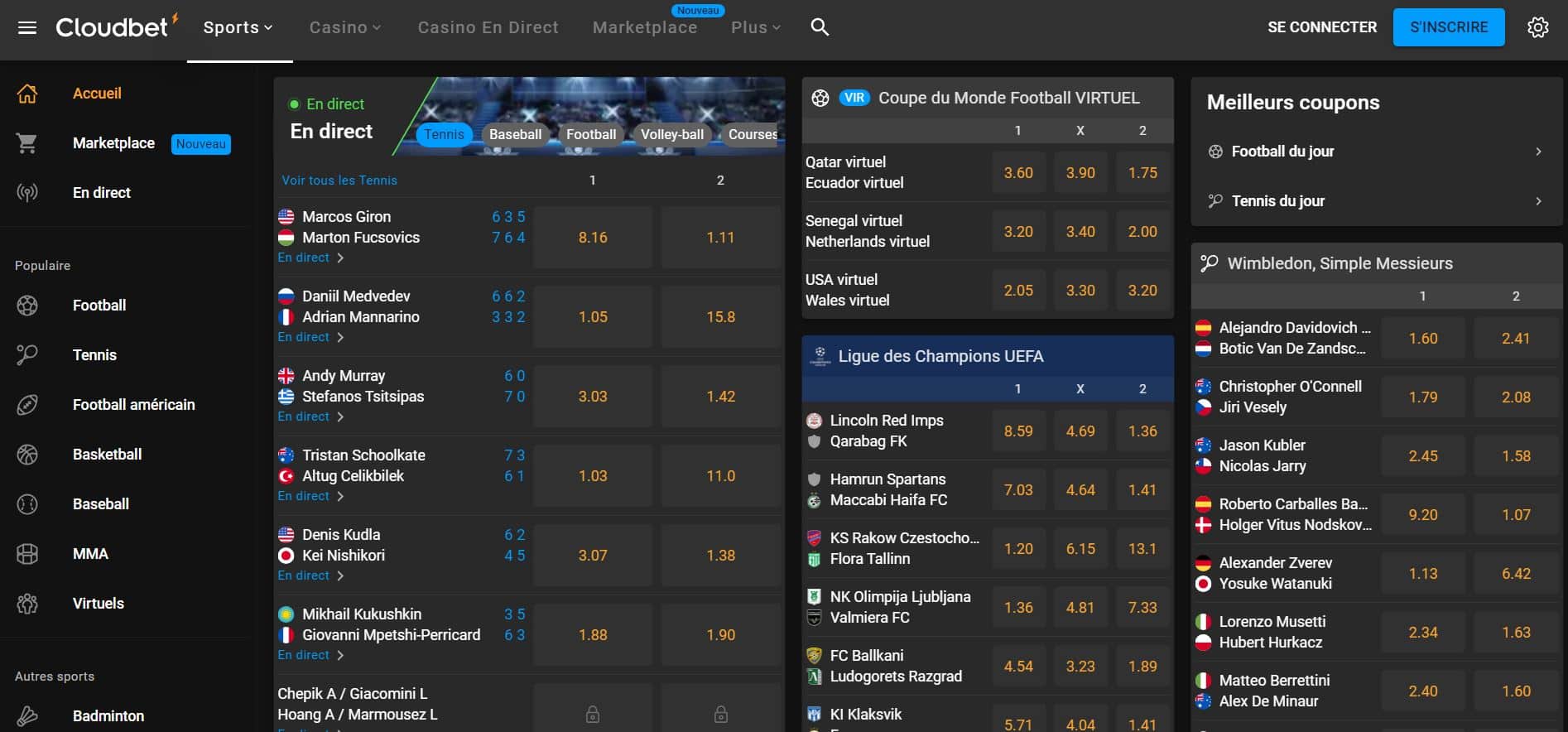Select Baseball icon in sidebar
Screen dimensions: 1568x732
[27, 504]
